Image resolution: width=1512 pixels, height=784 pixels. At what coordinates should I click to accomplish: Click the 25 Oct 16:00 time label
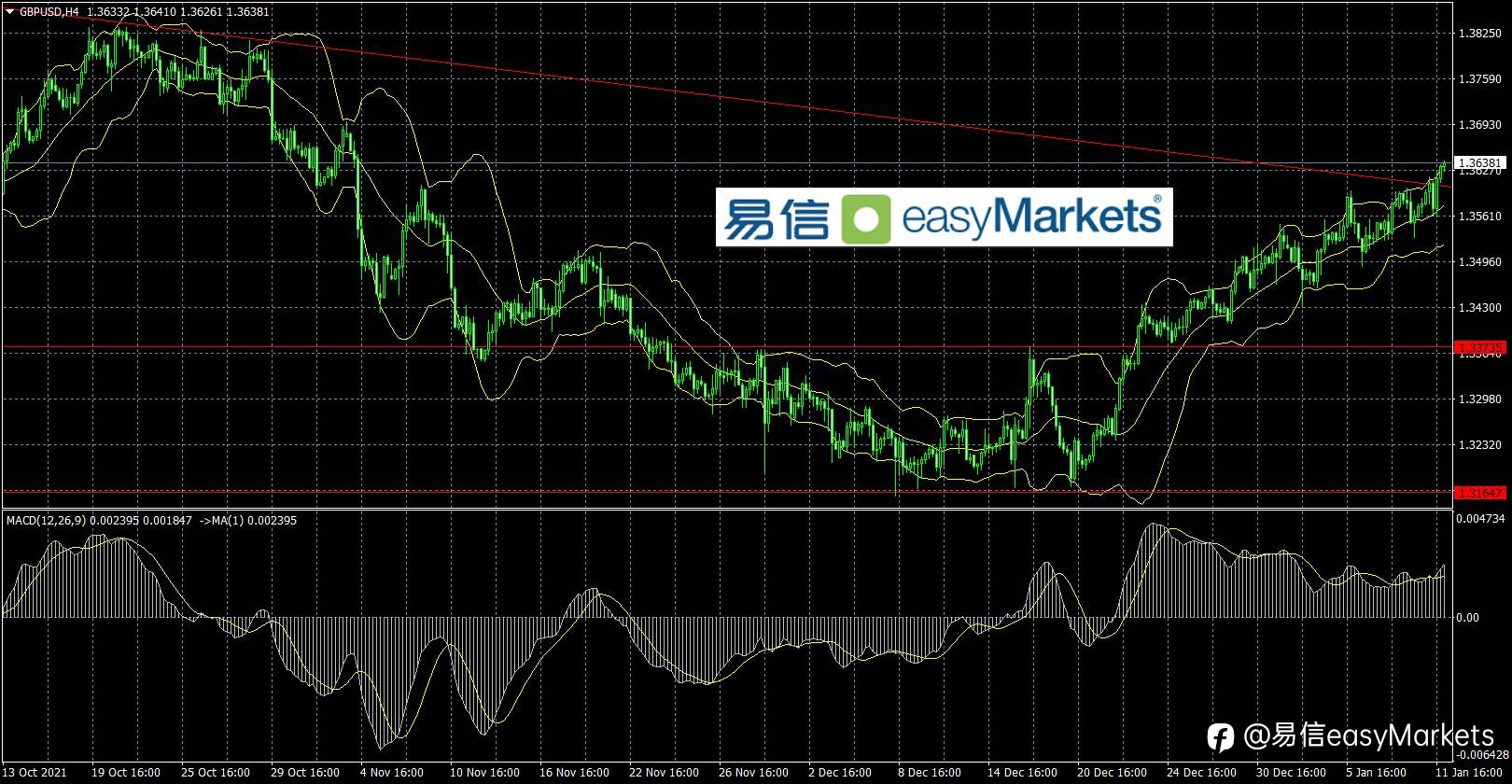coord(216,772)
